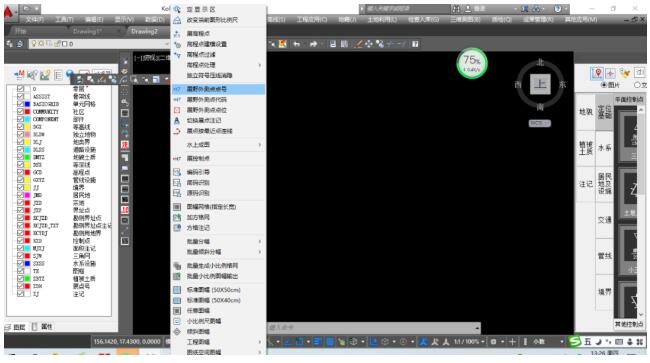Open the 注记 category in right panel
650x363 pixels.
point(586,184)
